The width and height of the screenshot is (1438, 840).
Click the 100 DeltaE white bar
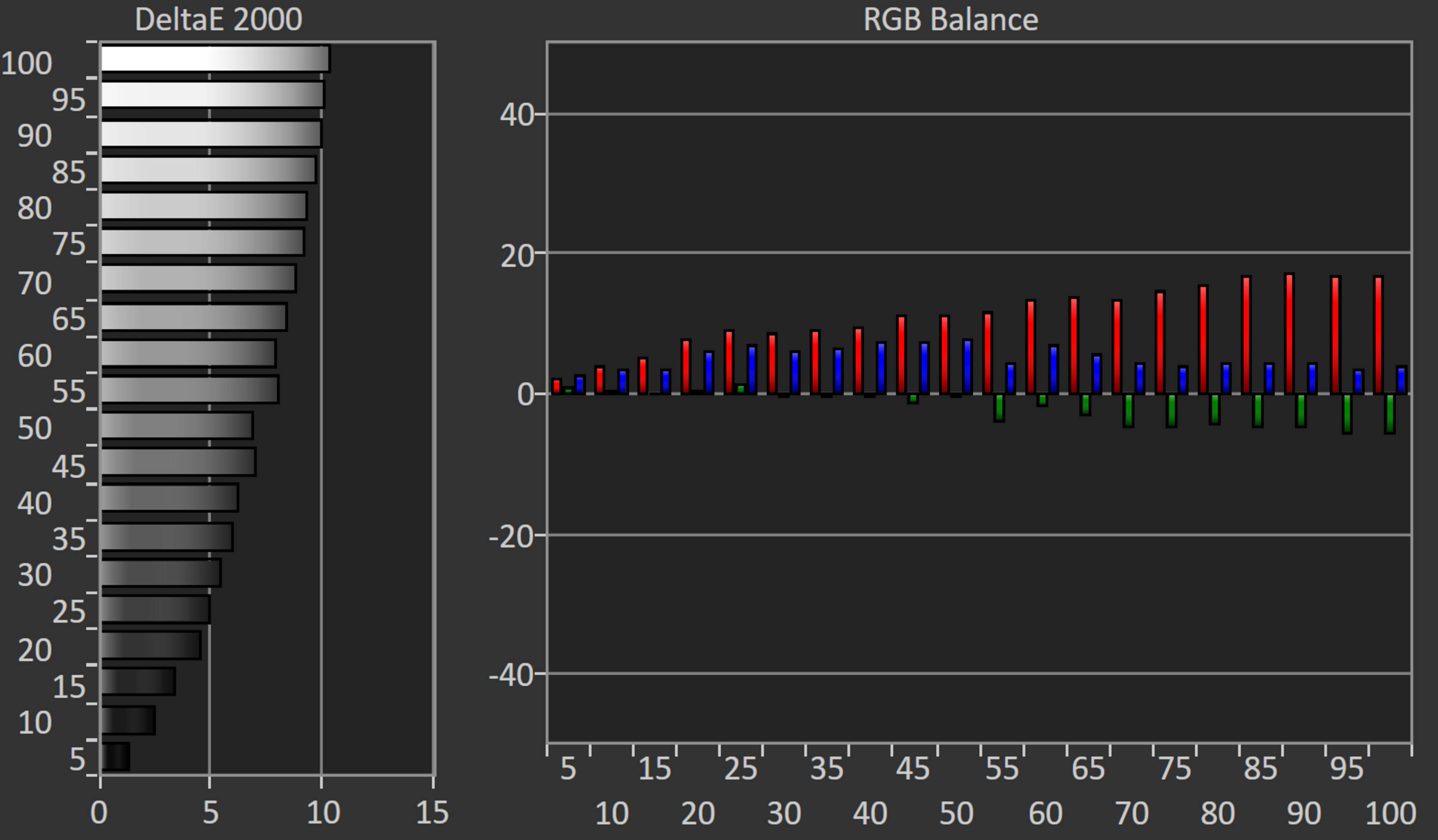215,59
